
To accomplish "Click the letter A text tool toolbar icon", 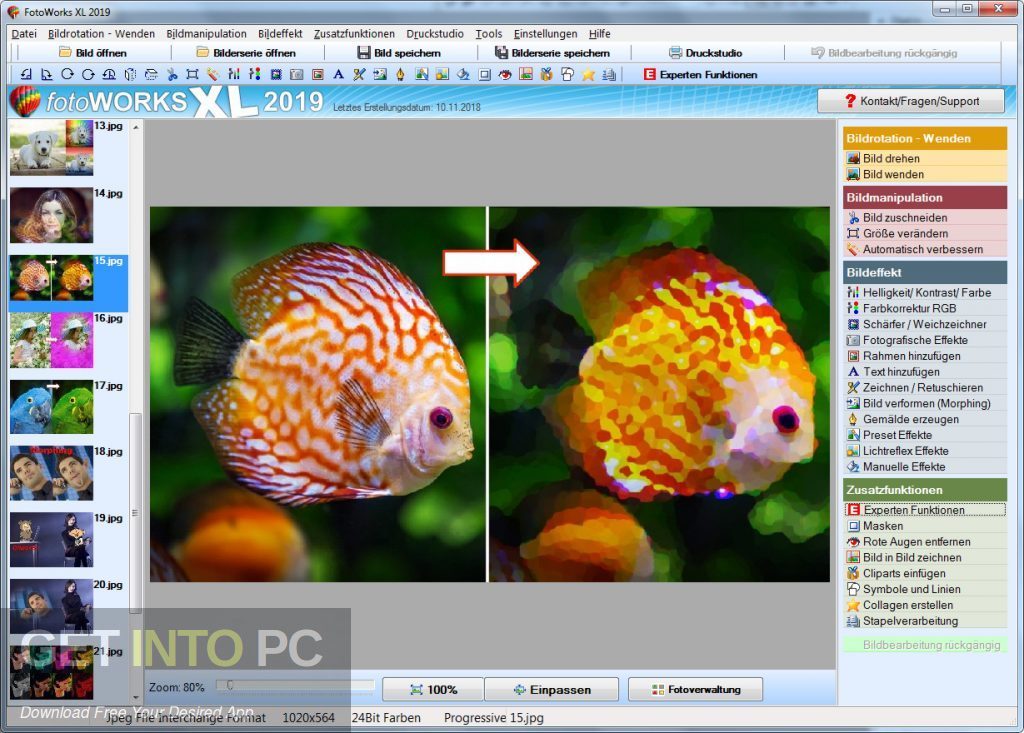I will tap(338, 74).
